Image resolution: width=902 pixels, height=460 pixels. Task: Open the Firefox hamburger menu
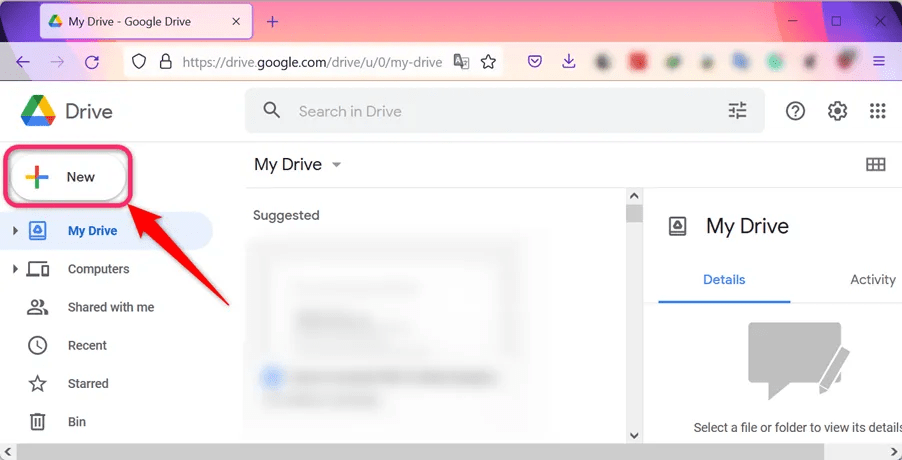point(879,61)
